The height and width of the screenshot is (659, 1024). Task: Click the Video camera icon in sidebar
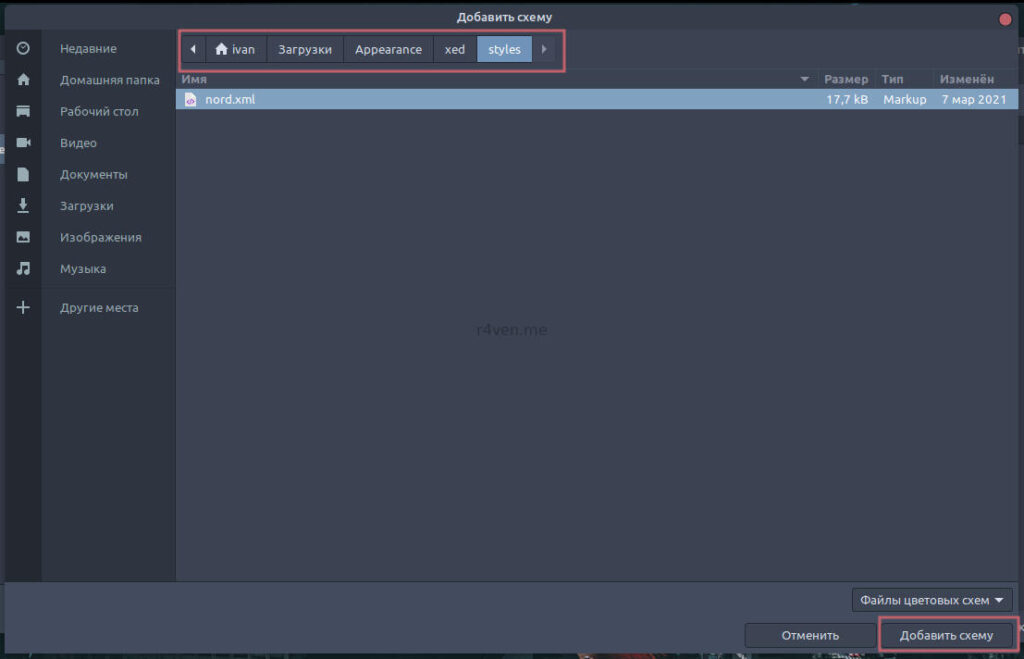23,143
